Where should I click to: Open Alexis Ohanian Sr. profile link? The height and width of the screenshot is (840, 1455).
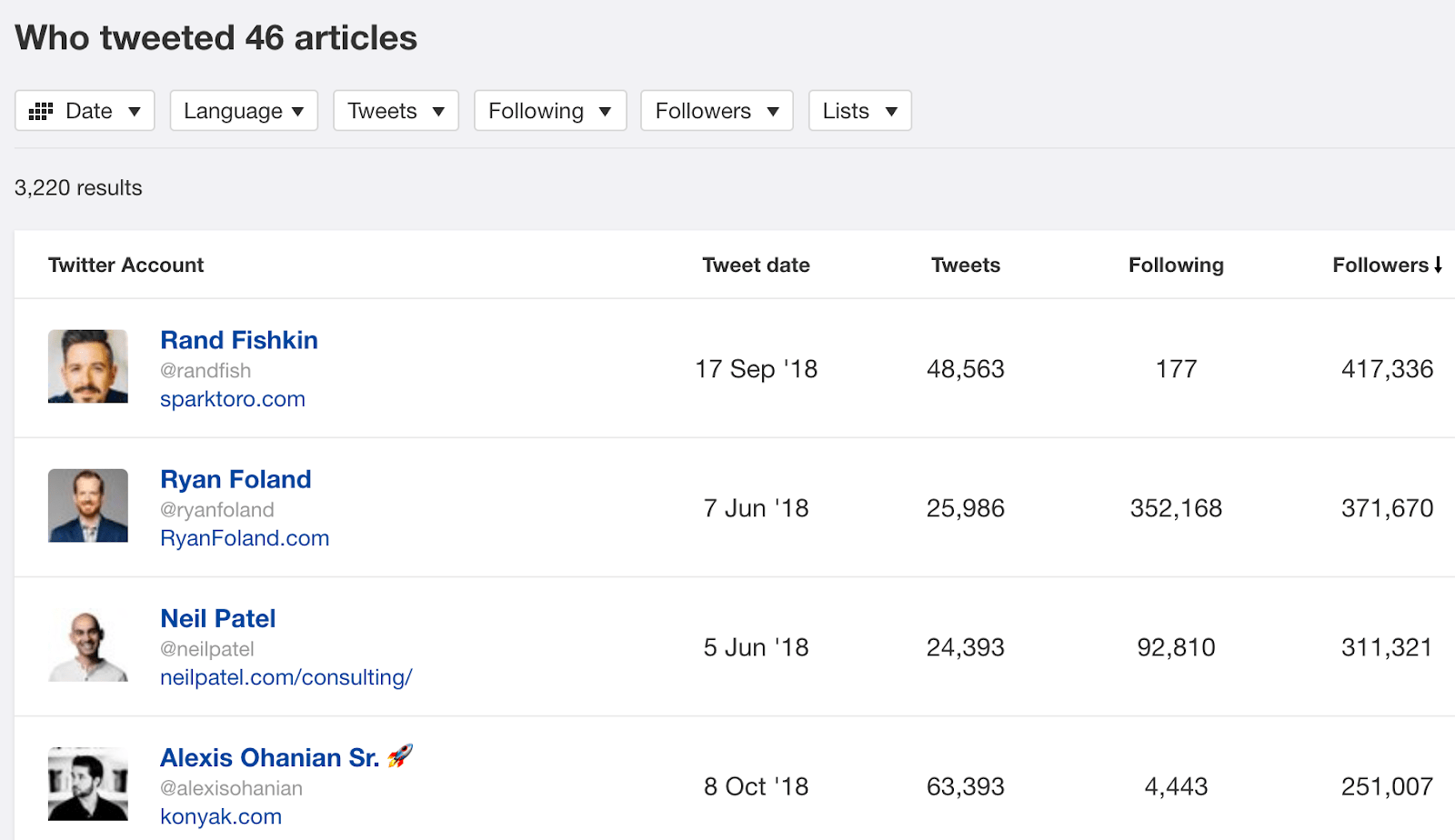270,757
